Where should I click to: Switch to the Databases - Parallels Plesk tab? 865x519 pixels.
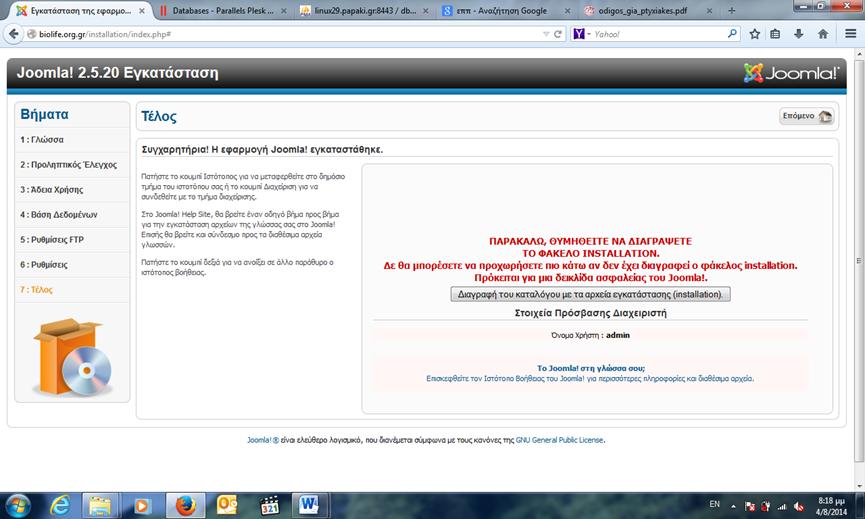coord(223,10)
